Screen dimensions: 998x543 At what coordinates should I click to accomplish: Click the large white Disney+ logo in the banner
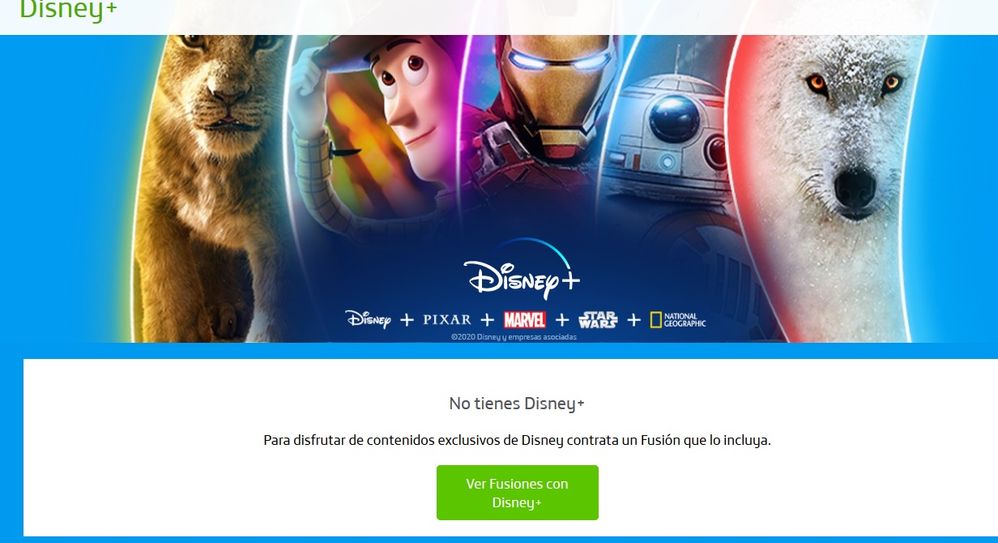coord(522,271)
